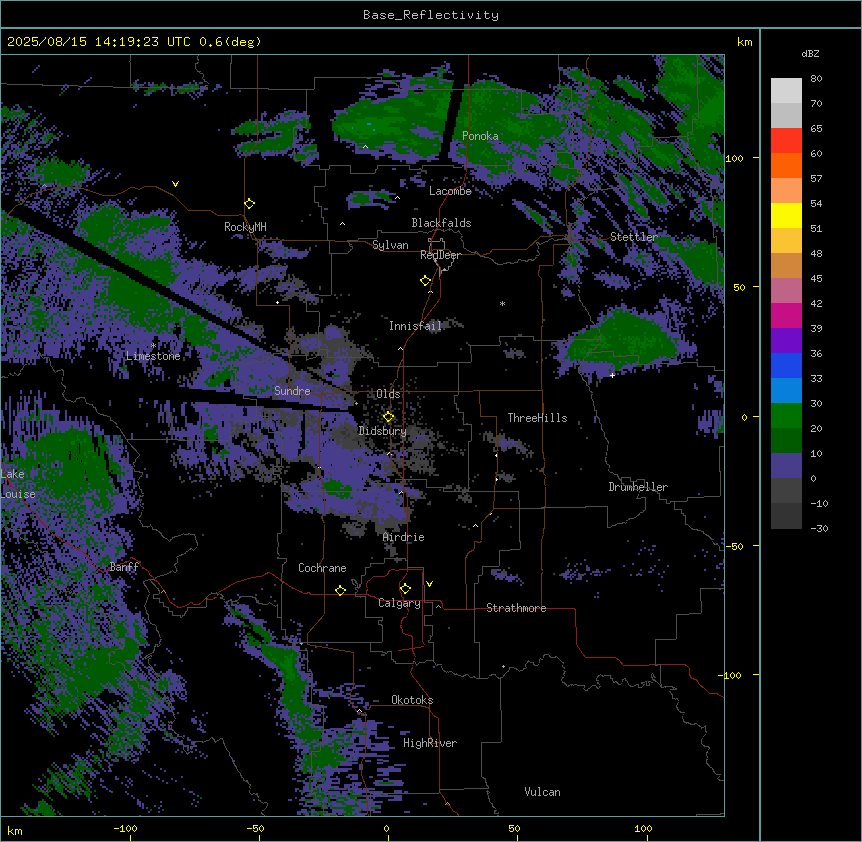Click the yellow marker south of RedDeer
Image resolution: width=862 pixels, height=842 pixels.
pyautogui.click(x=425, y=280)
